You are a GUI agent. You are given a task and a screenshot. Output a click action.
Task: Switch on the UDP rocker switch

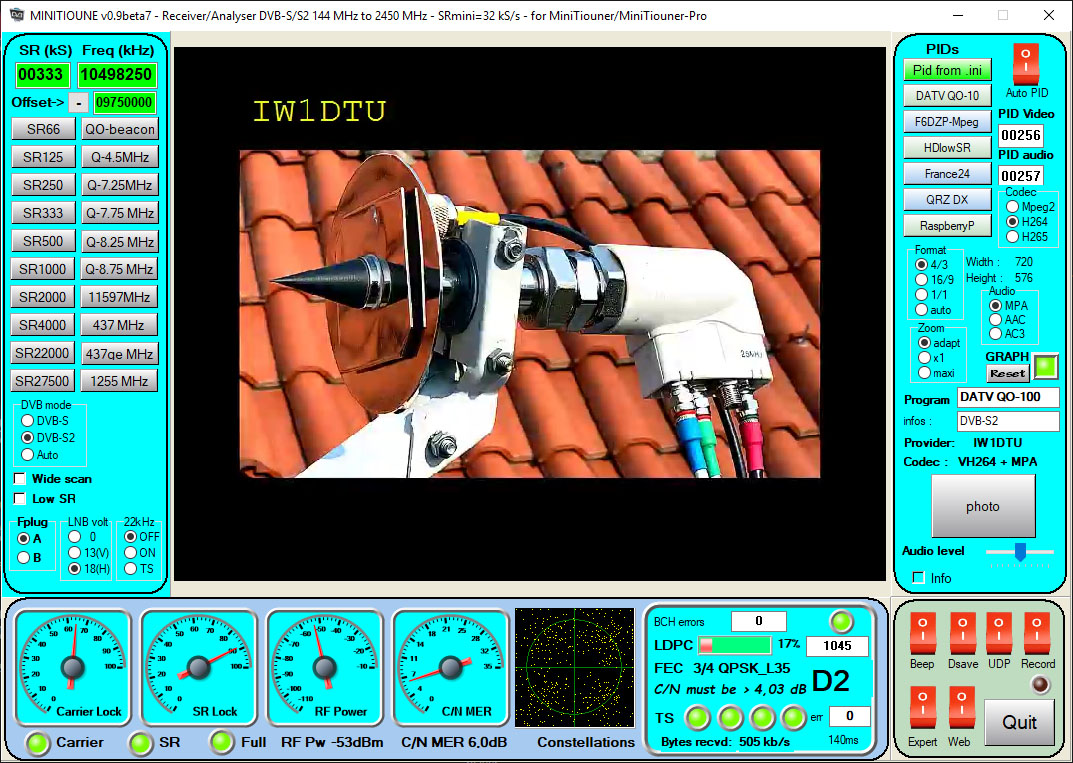click(x=999, y=634)
